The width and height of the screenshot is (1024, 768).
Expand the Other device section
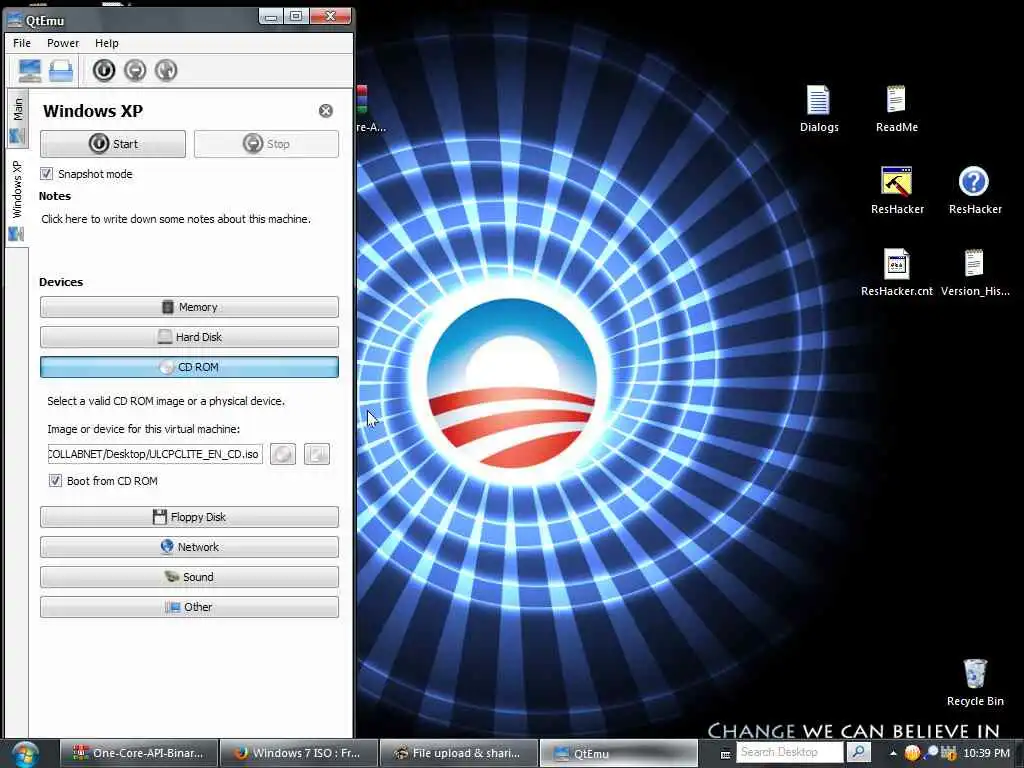[189, 607]
